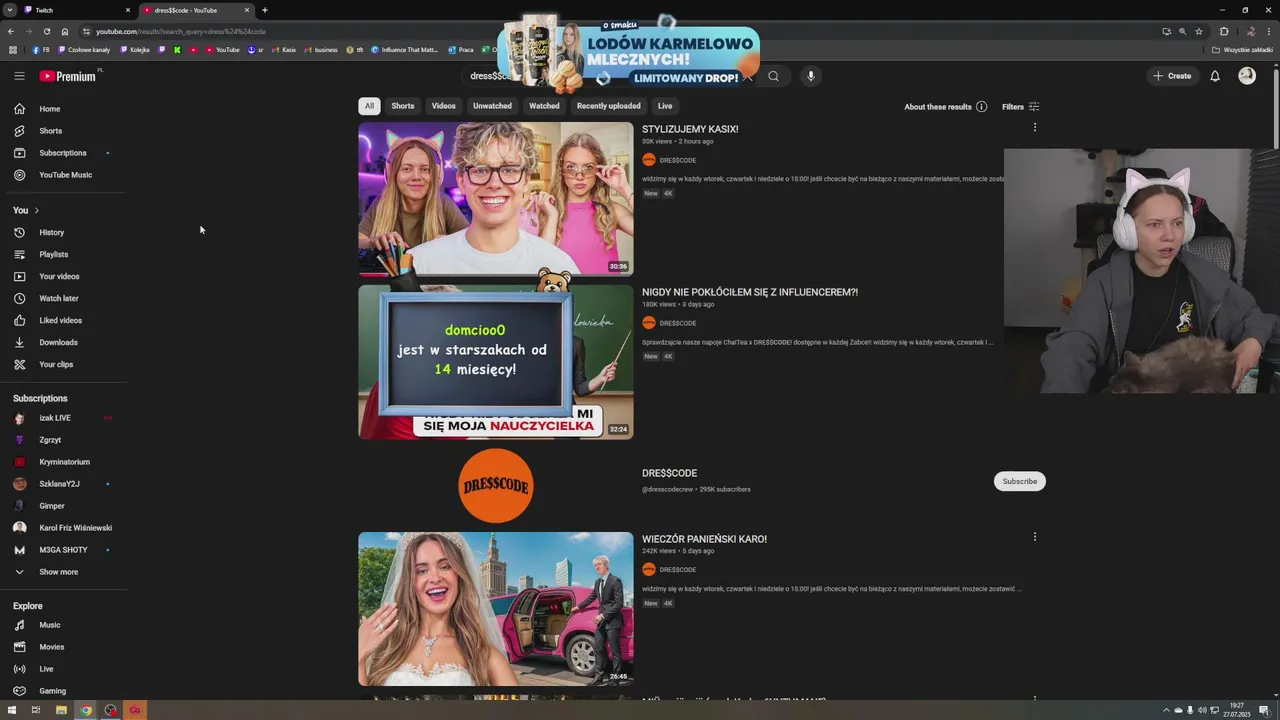
Task: Open options menu for WIECZÓR PANIEŃSKI KARO video
Action: 1035,537
